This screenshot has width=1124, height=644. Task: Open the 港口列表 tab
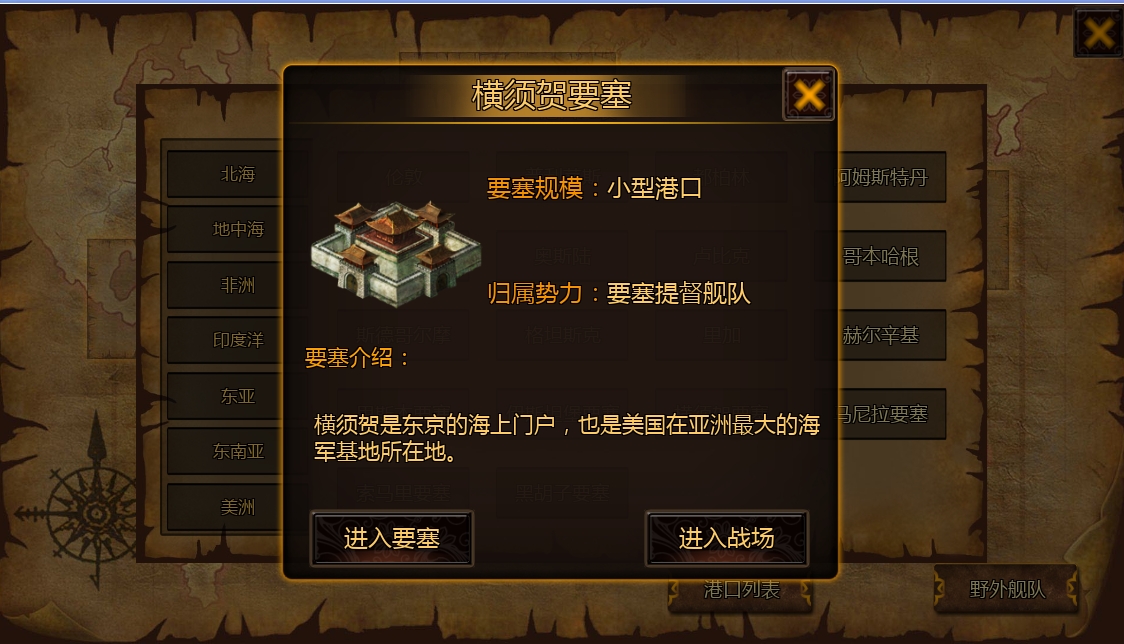(740, 591)
